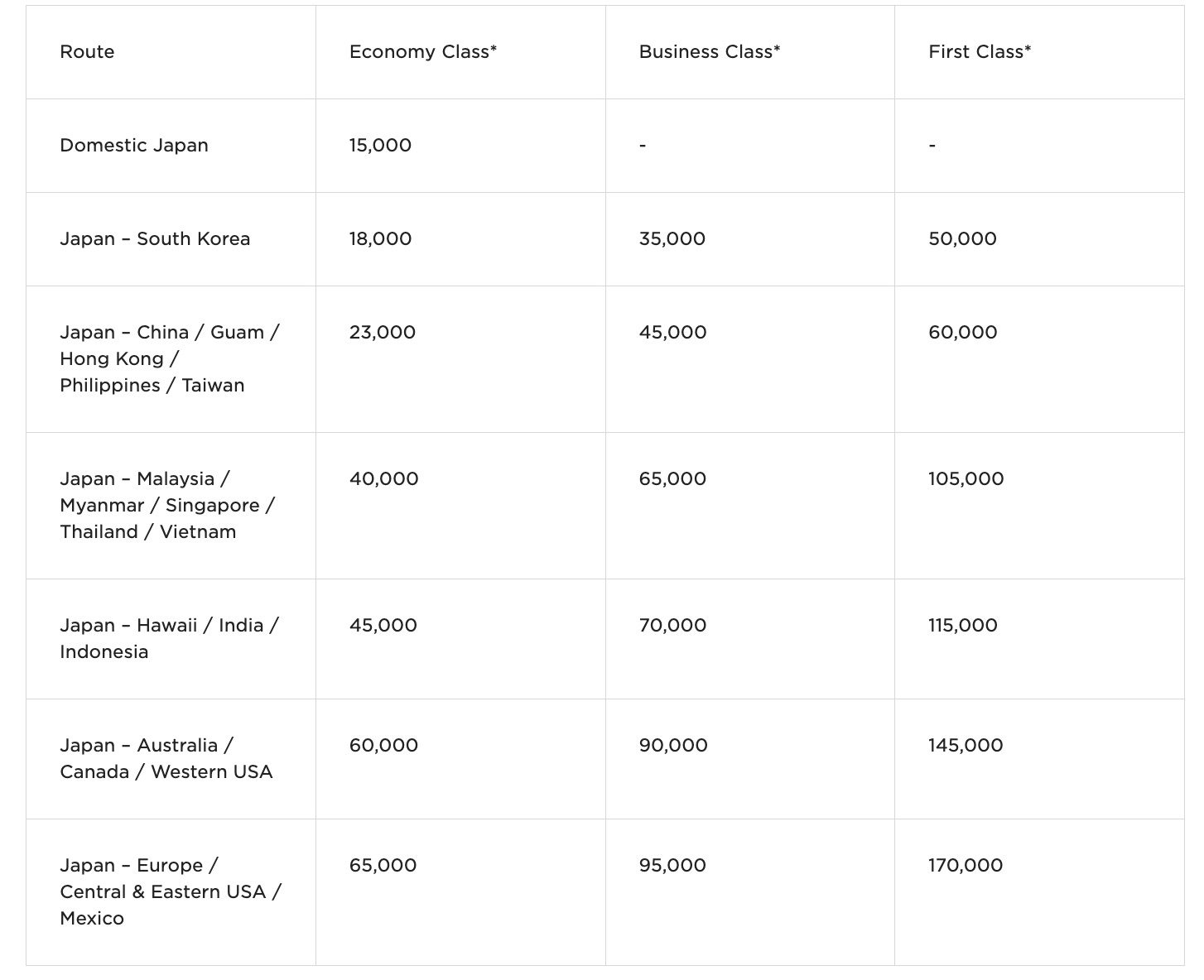Select the 145,000 first class value
The height and width of the screenshot is (980, 1204).
tap(965, 746)
